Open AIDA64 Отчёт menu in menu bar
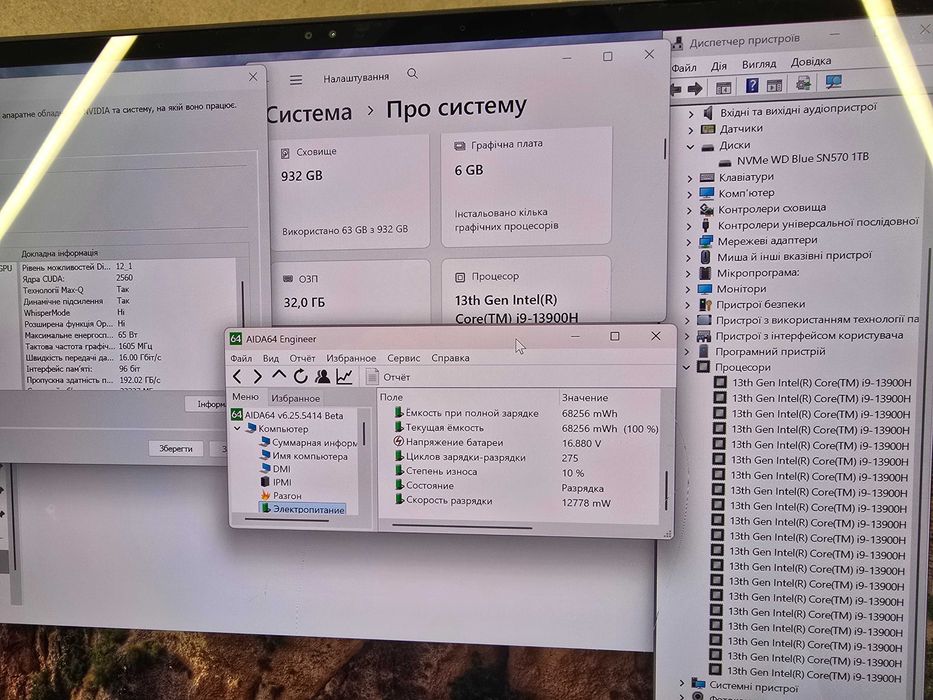This screenshot has width=933, height=700. [302, 358]
